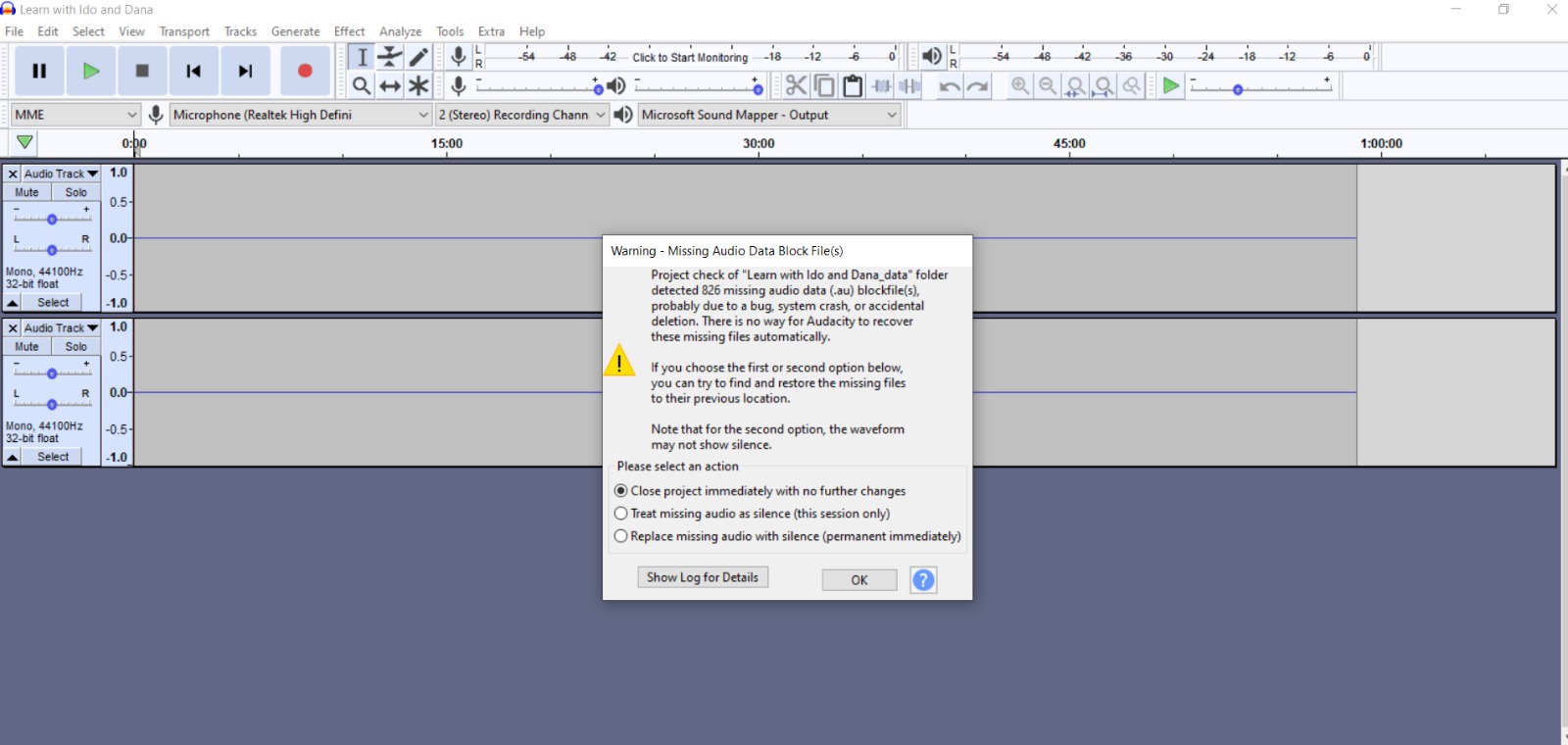Viewport: 1568px width, 745px height.
Task: Adjust first track gain slider
Action: (x=52, y=219)
